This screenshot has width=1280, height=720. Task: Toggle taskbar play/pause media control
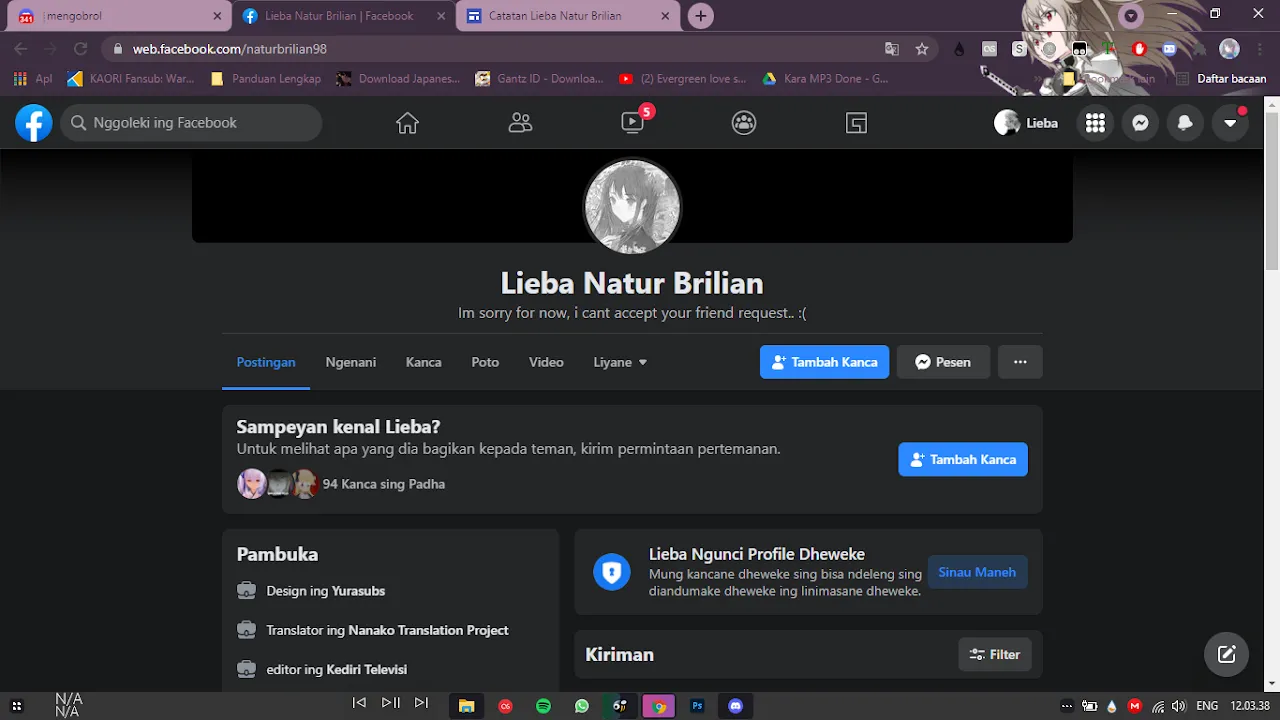point(391,703)
